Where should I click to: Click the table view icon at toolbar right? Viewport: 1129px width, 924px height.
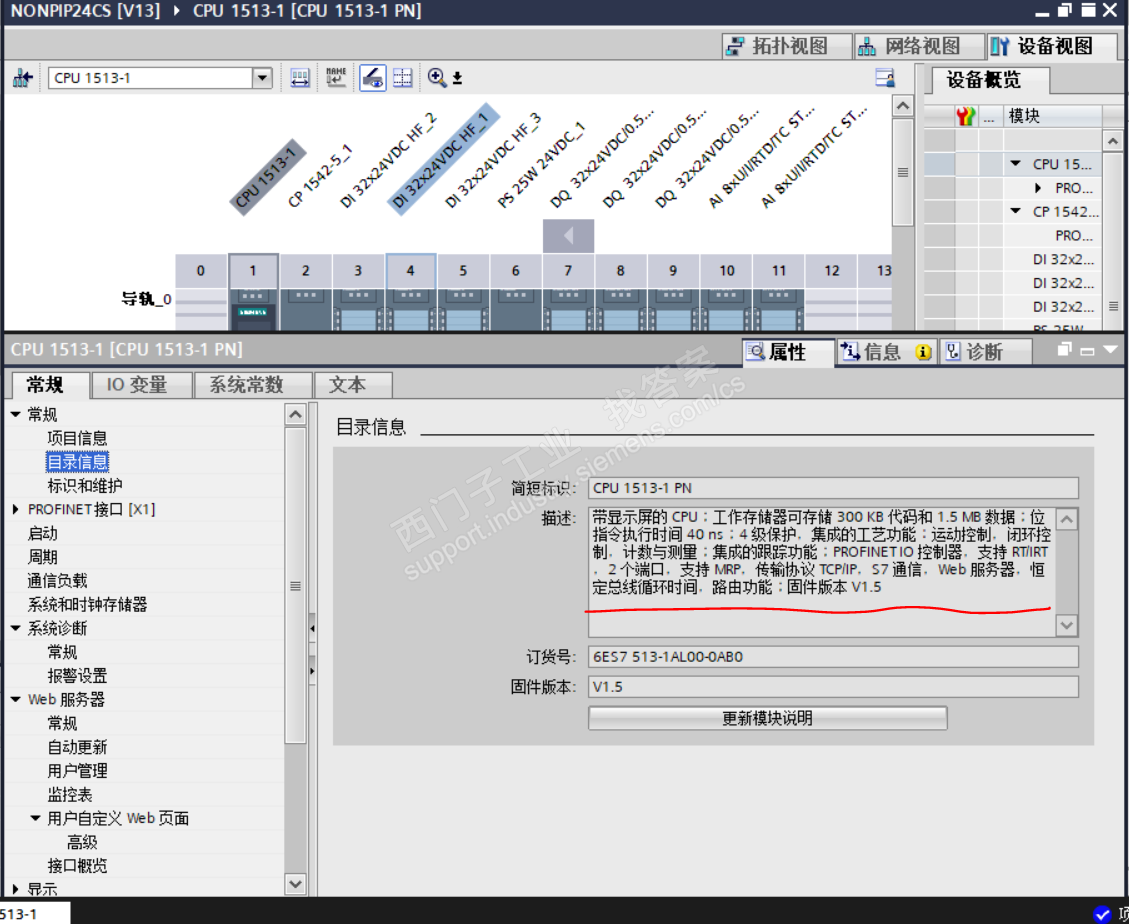click(x=885, y=78)
